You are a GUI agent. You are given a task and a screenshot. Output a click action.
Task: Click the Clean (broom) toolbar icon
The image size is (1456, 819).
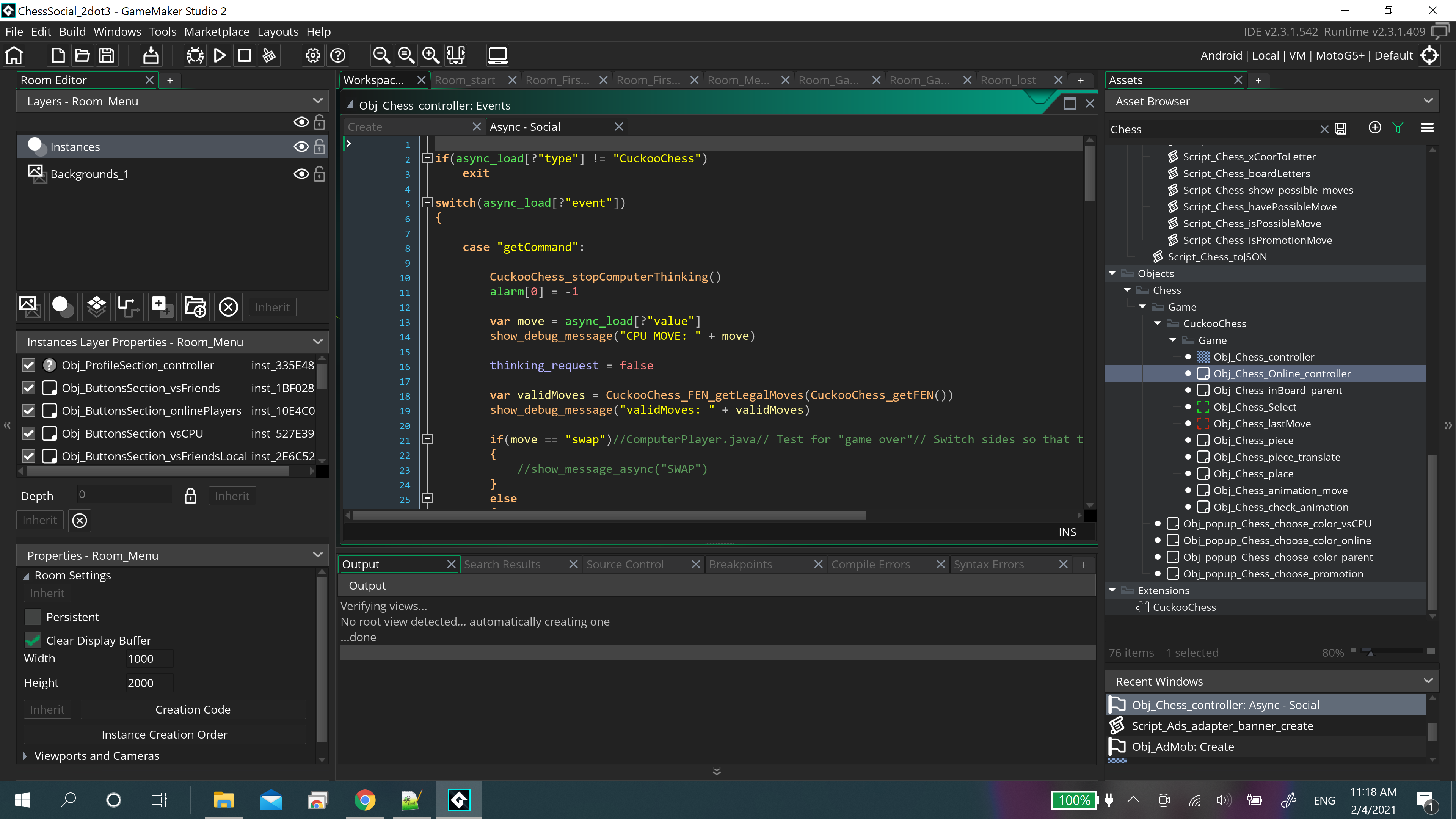pyautogui.click(x=270, y=55)
